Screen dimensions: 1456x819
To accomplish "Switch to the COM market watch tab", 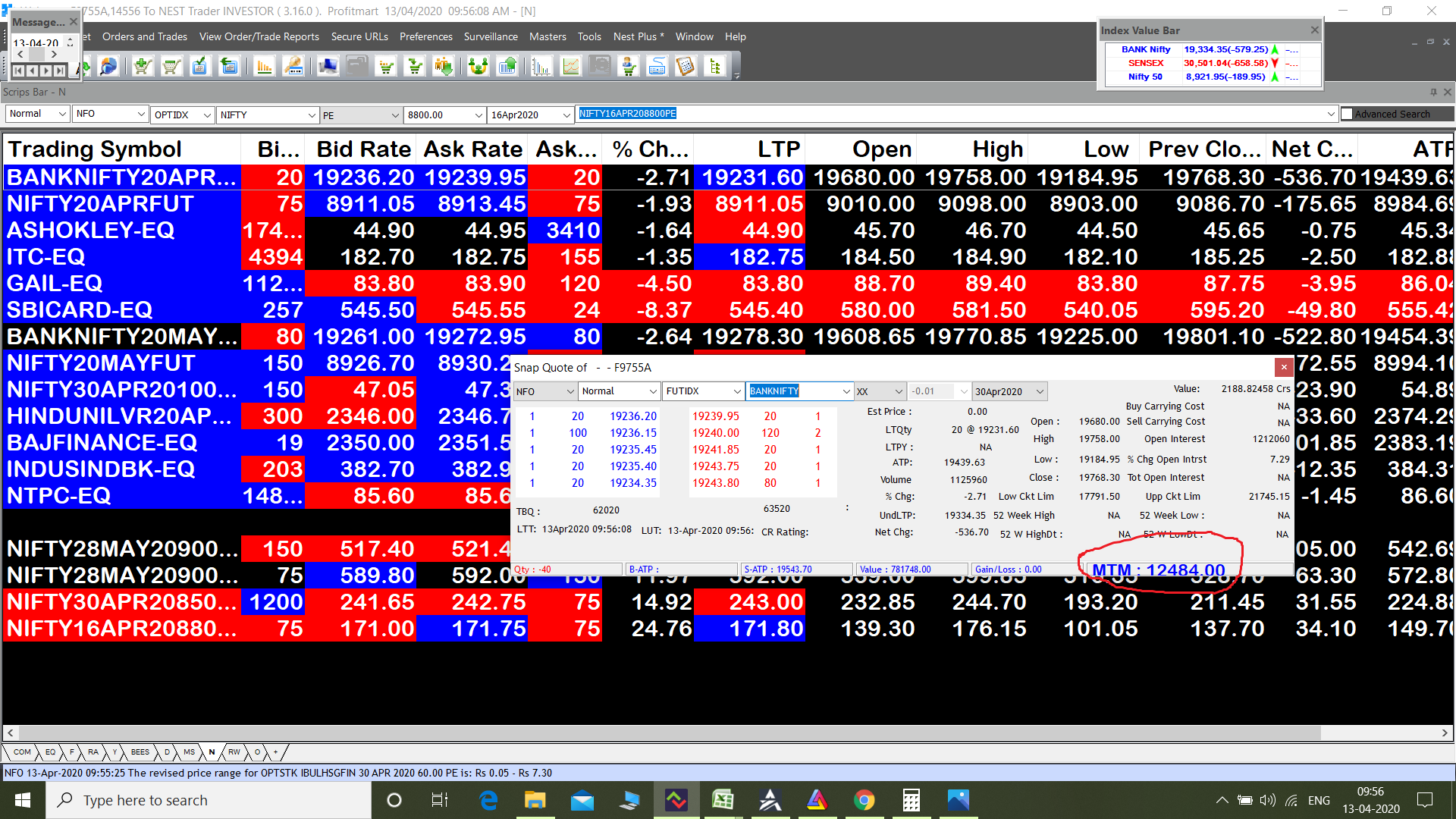I will click(x=22, y=752).
